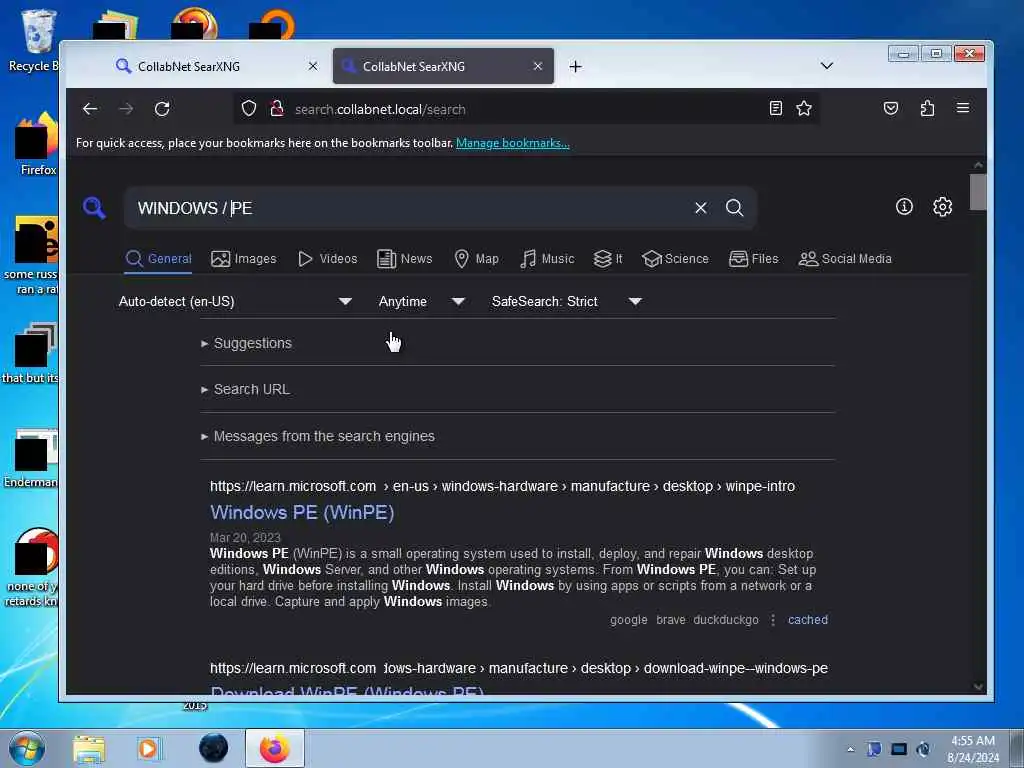Switch to the Science category
The width and height of the screenshot is (1024, 768).
[675, 259]
